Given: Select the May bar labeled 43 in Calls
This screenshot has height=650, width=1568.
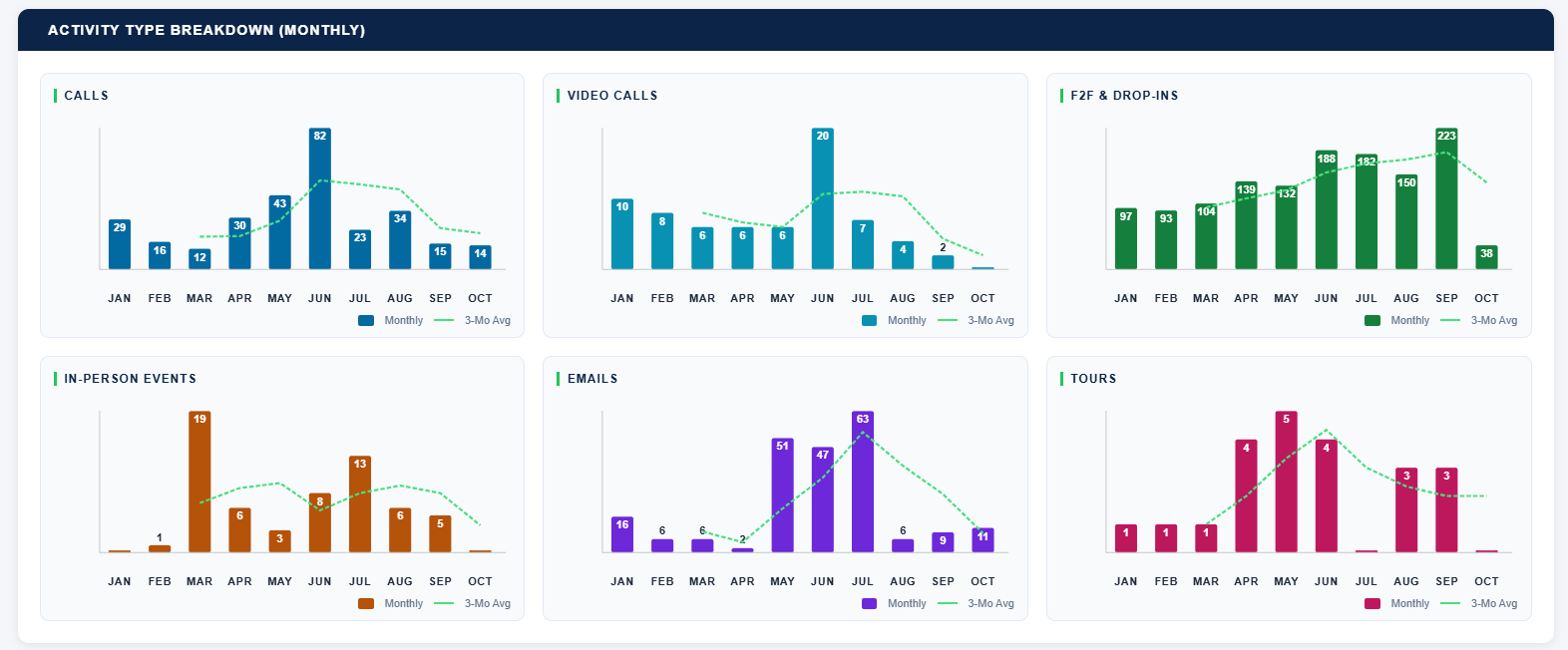Looking at the screenshot, I should coord(279,232).
